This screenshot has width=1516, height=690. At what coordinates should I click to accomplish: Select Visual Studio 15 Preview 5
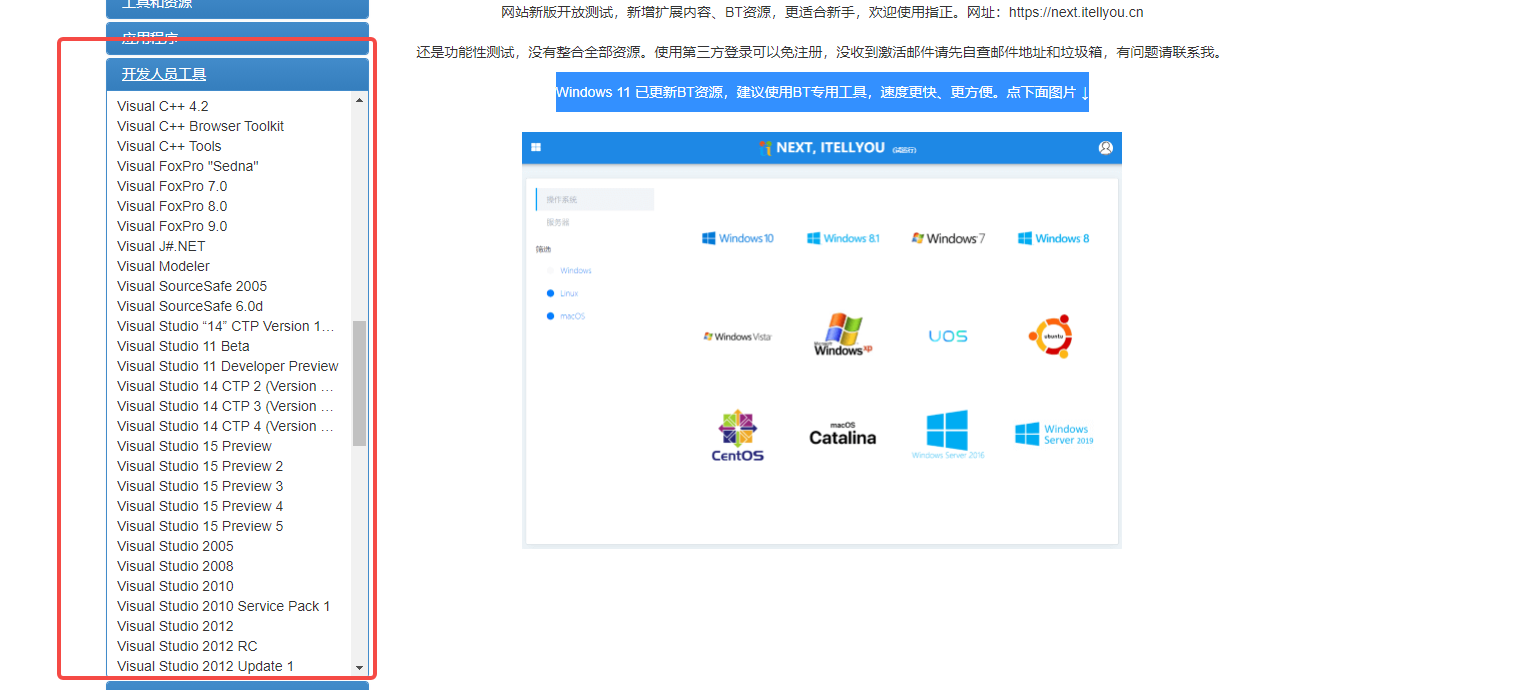coord(200,526)
